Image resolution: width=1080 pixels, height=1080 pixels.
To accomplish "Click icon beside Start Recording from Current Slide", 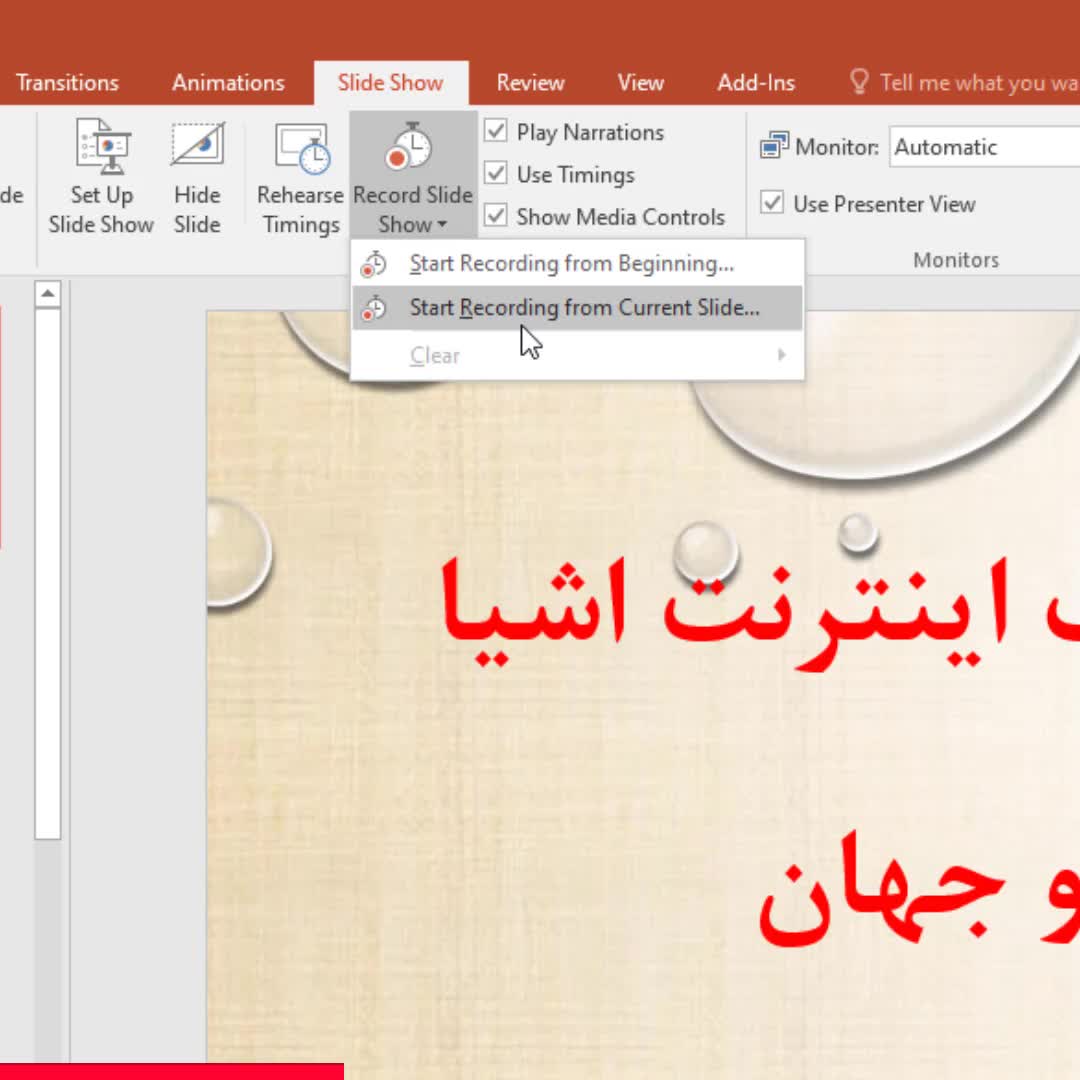I will [374, 309].
